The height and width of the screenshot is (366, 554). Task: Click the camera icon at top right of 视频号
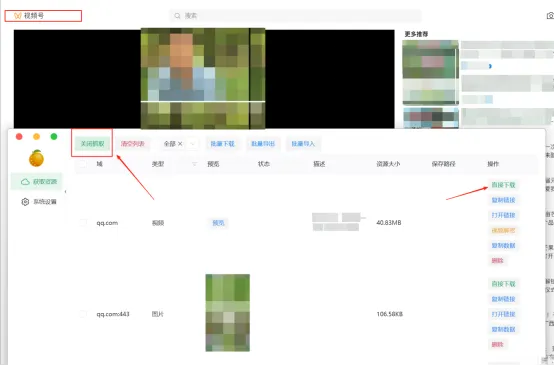550,16
